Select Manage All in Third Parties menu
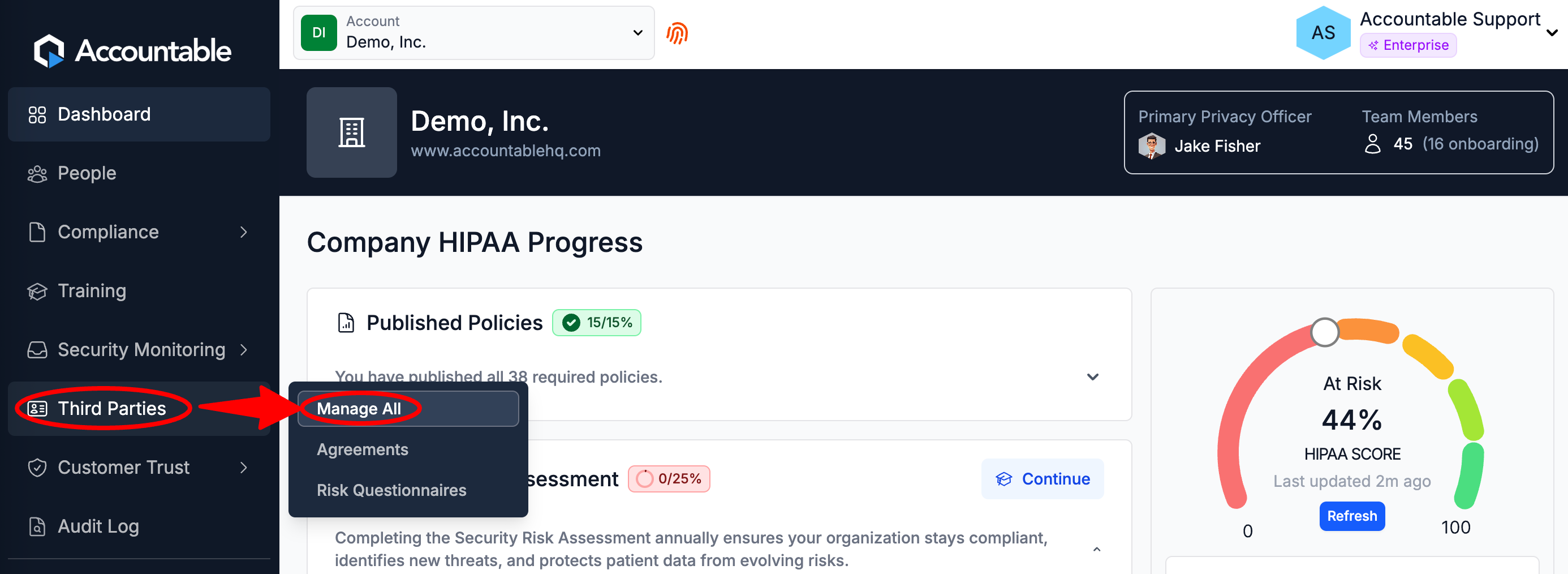The width and height of the screenshot is (1568, 574). 408,409
